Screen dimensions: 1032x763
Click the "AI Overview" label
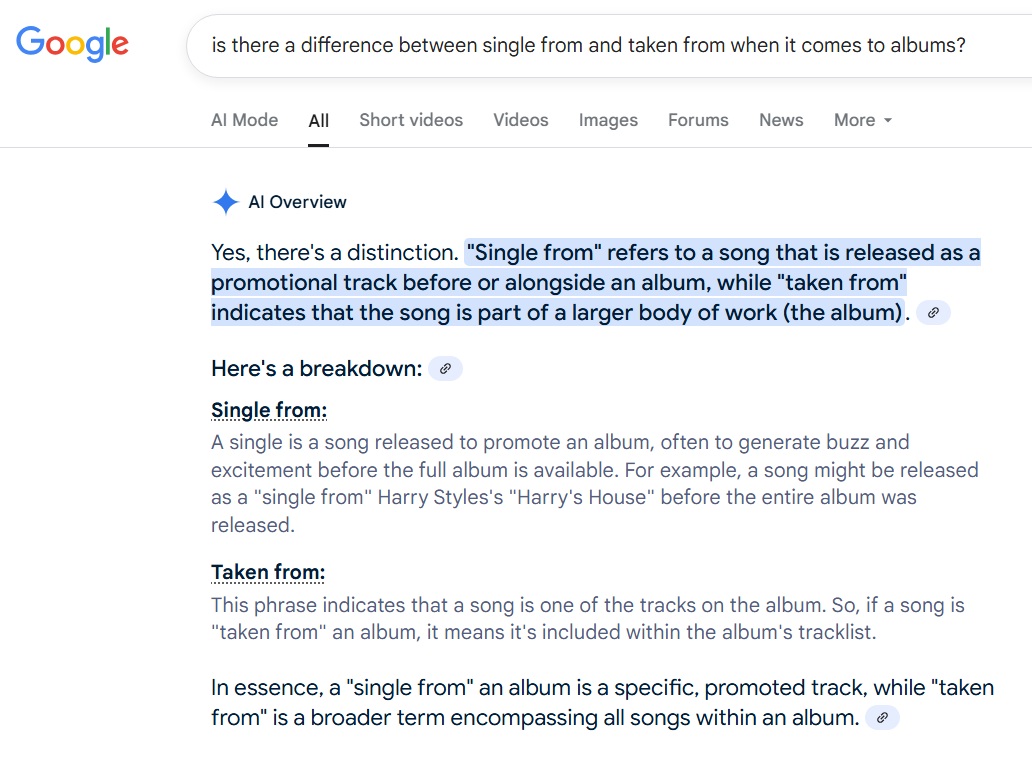pyautogui.click(x=297, y=202)
